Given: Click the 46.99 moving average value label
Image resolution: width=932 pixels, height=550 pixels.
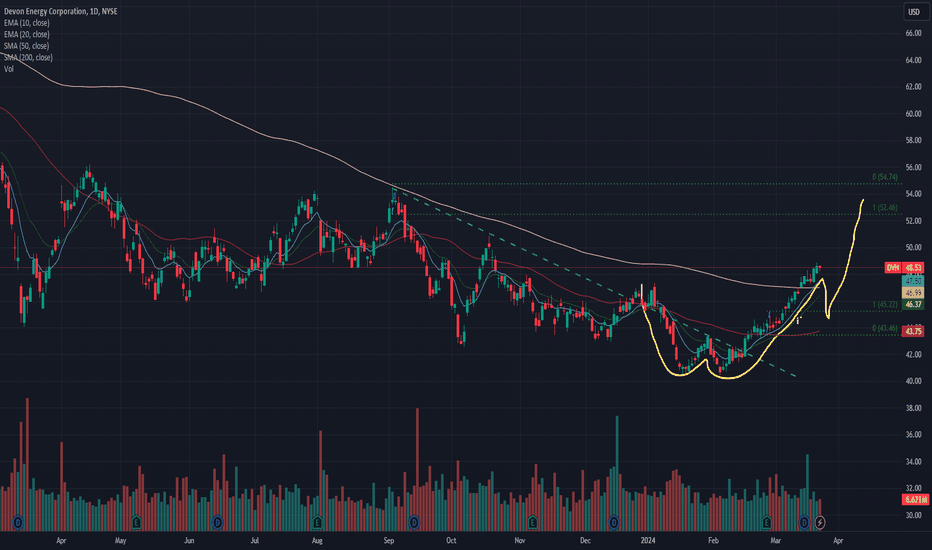Looking at the screenshot, I should 914,293.
